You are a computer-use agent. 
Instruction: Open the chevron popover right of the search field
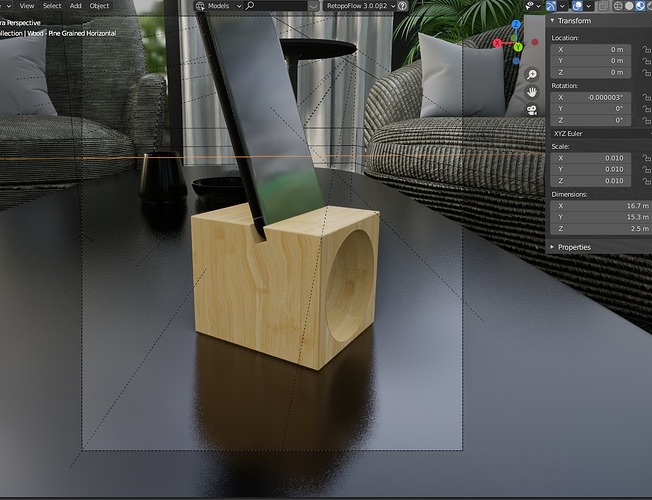pos(314,6)
